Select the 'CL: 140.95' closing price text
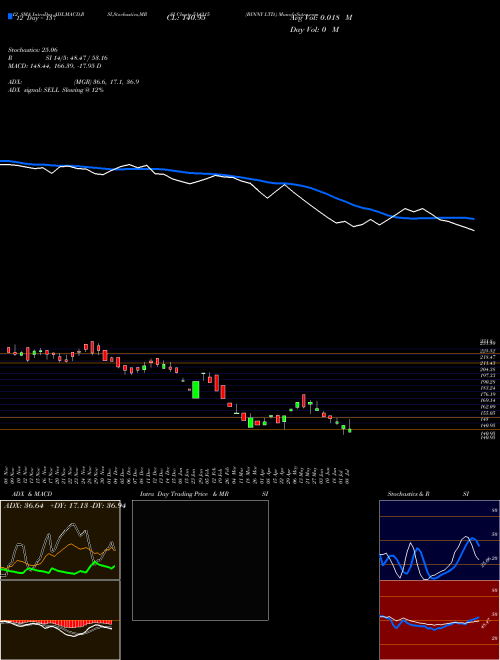 pos(186,18)
